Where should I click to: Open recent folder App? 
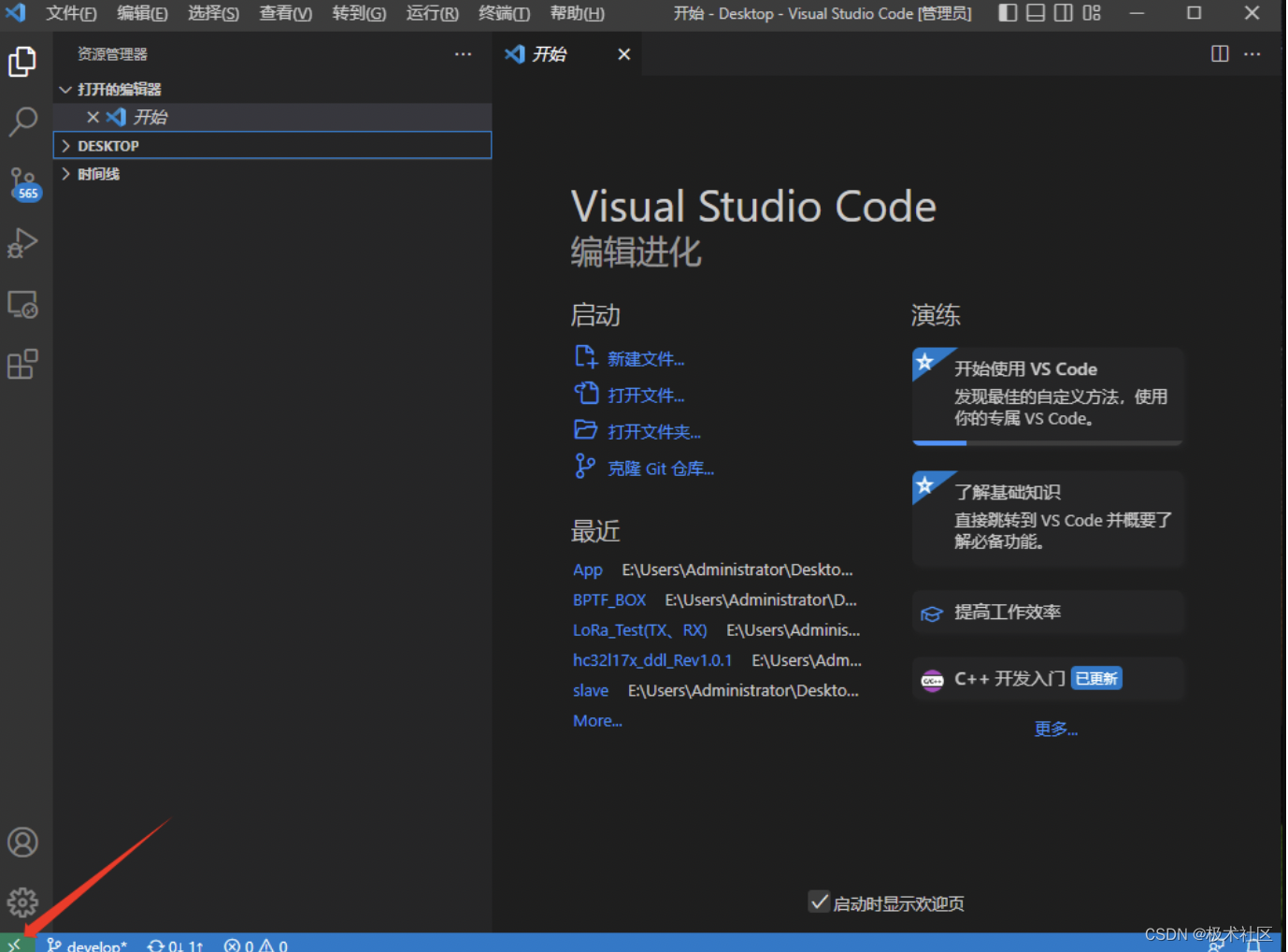click(x=587, y=570)
